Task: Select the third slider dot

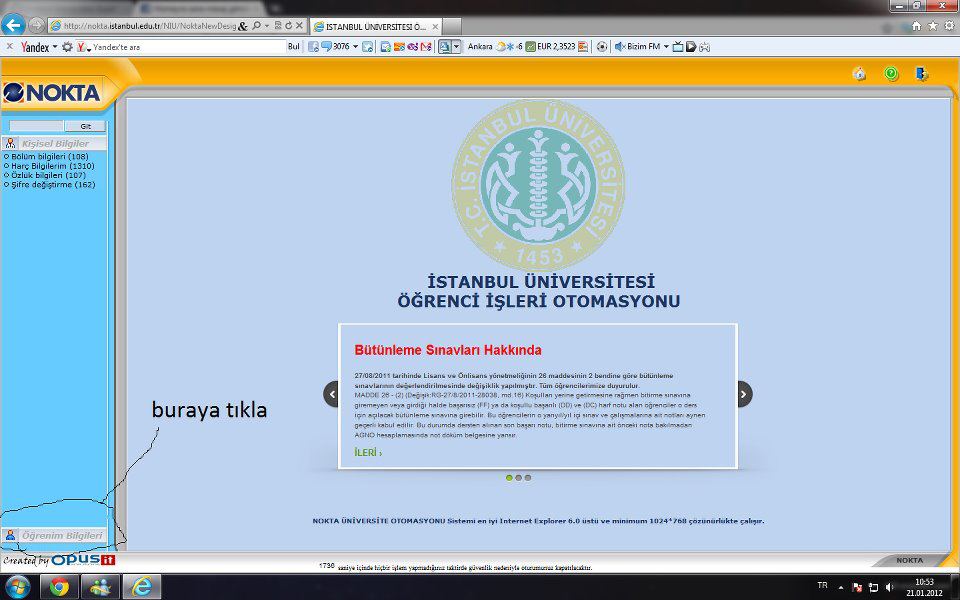Action: tap(528, 478)
